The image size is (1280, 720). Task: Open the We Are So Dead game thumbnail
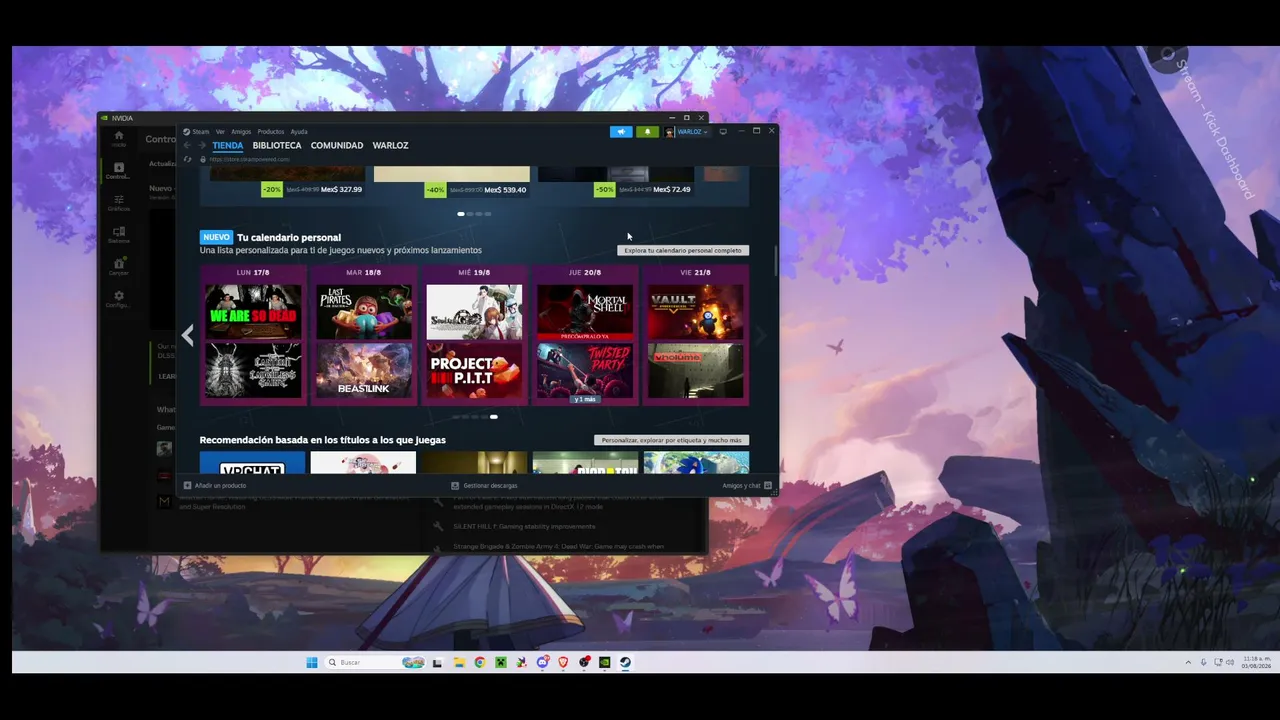[253, 312]
